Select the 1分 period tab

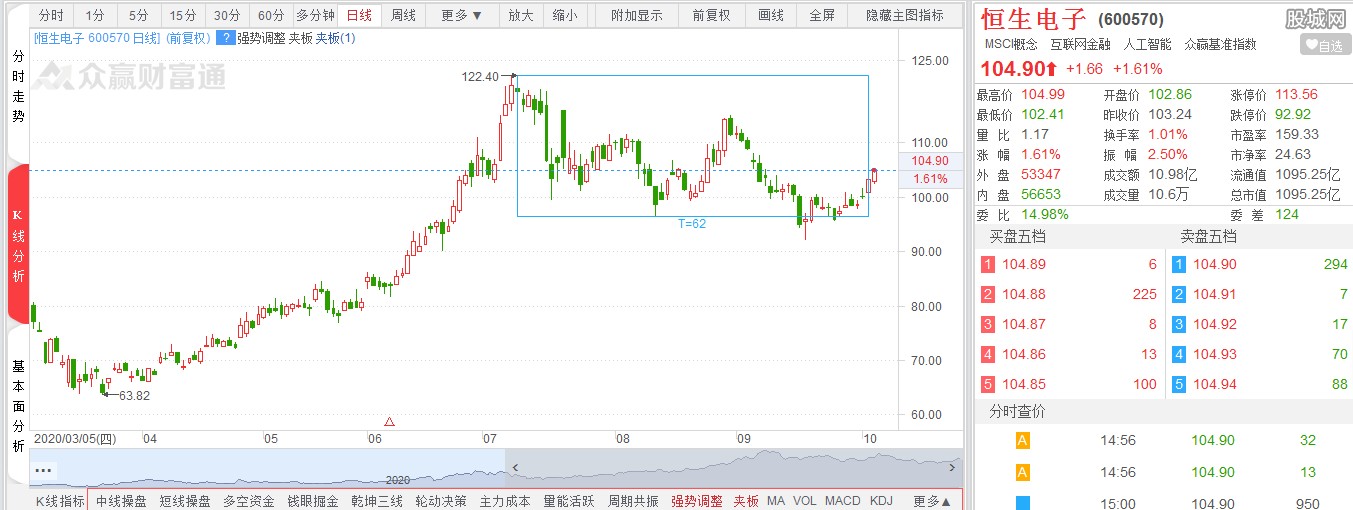point(94,15)
